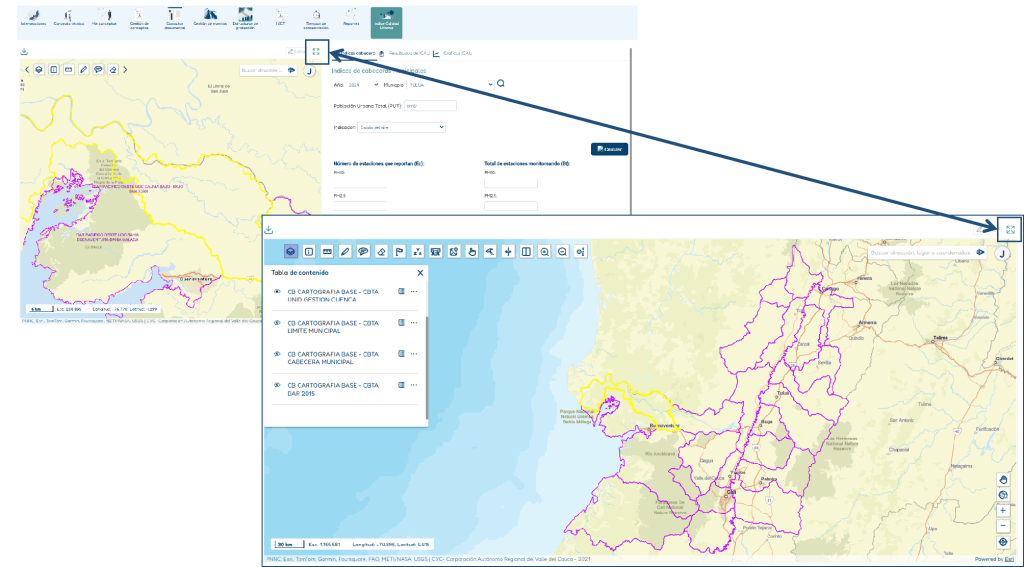1024x567 pixels.
Task: Select the hand pointer tool in large map toolbar
Action: point(472,251)
